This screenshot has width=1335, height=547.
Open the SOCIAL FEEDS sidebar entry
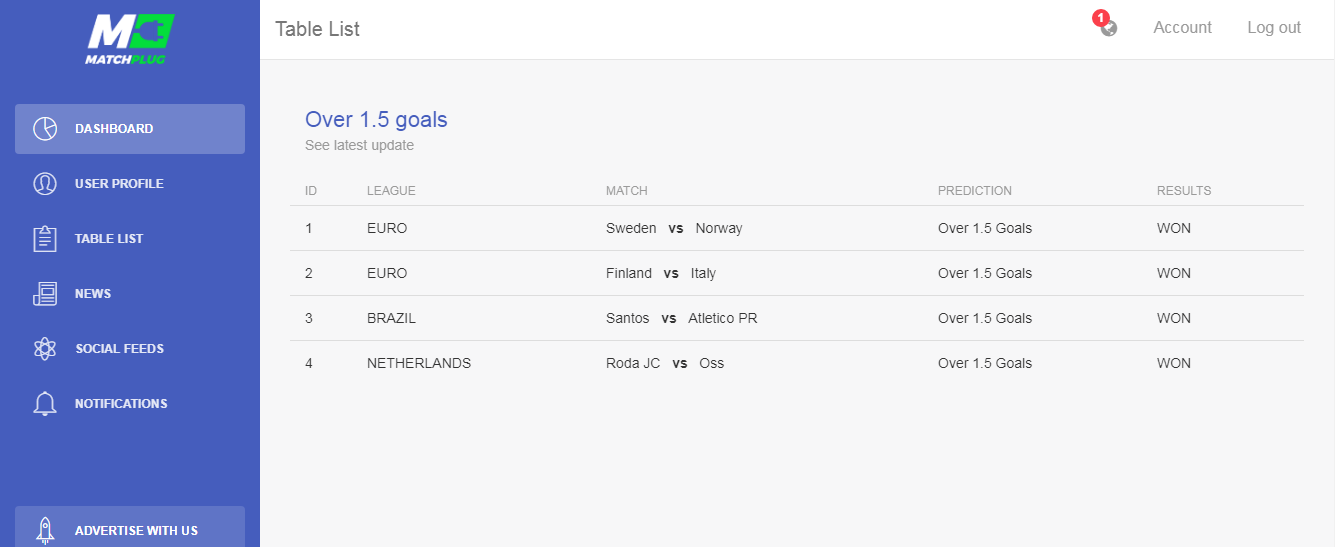coord(130,349)
